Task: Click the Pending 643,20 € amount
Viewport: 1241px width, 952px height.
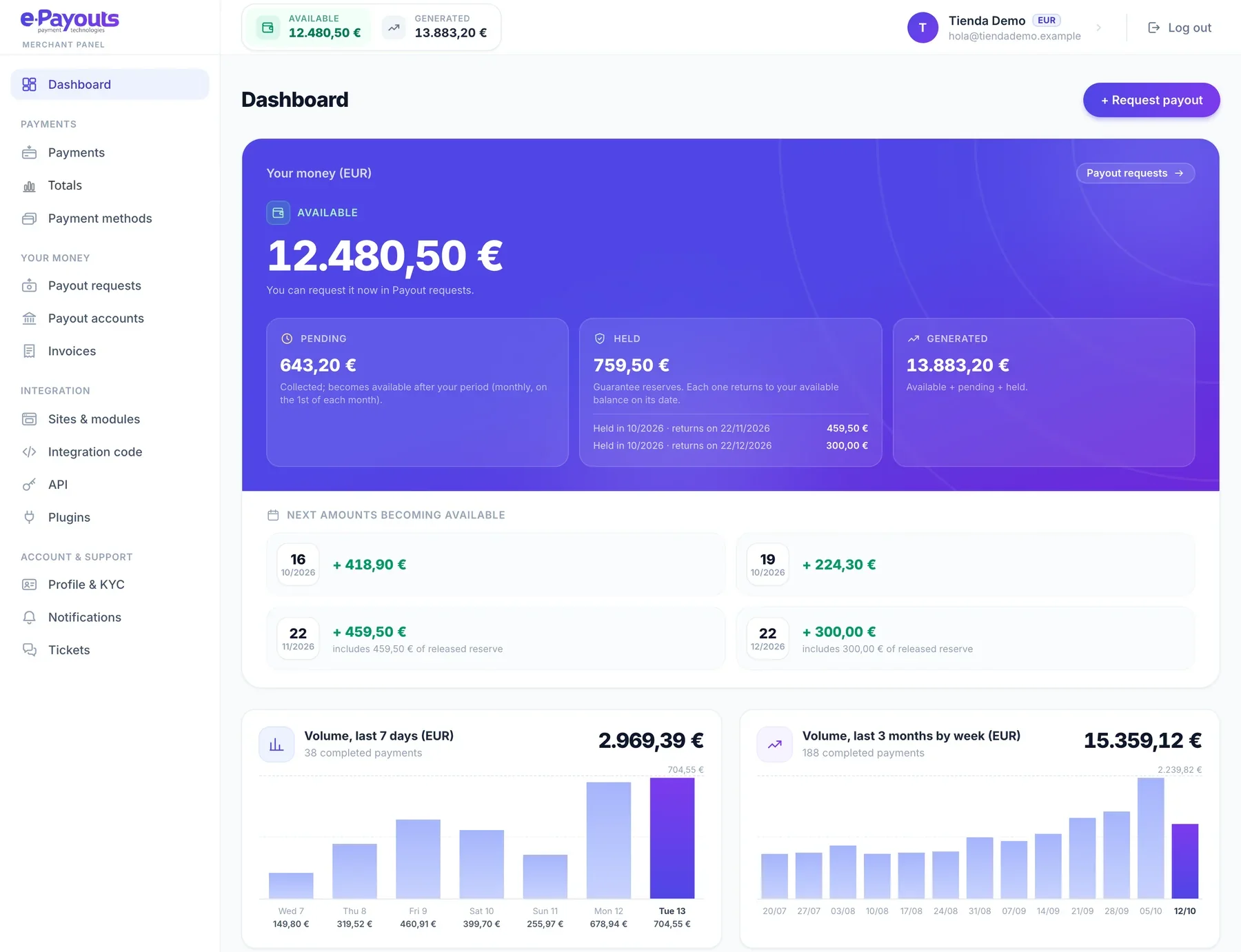Action: tap(318, 365)
